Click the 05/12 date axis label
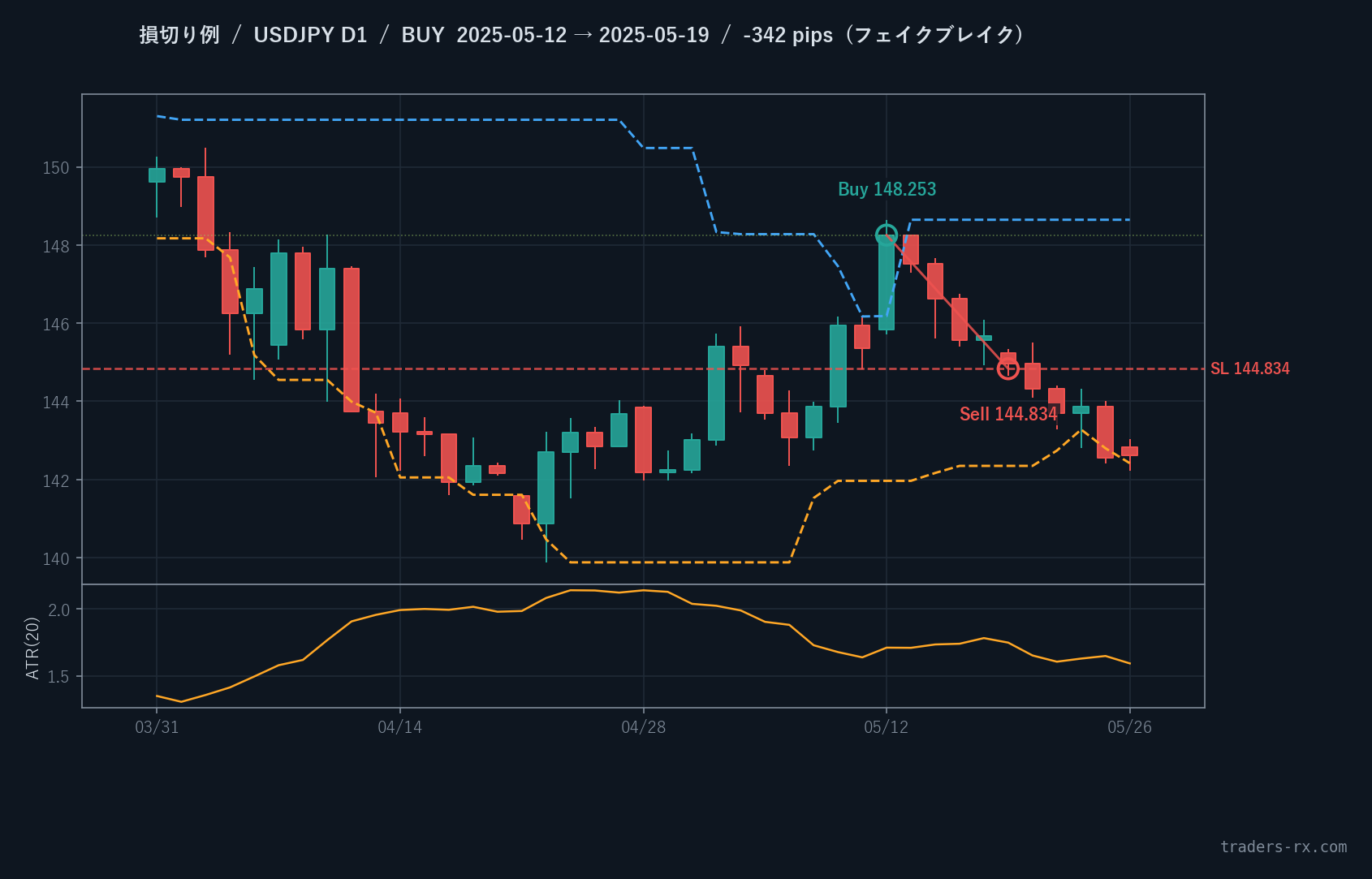 [887, 727]
